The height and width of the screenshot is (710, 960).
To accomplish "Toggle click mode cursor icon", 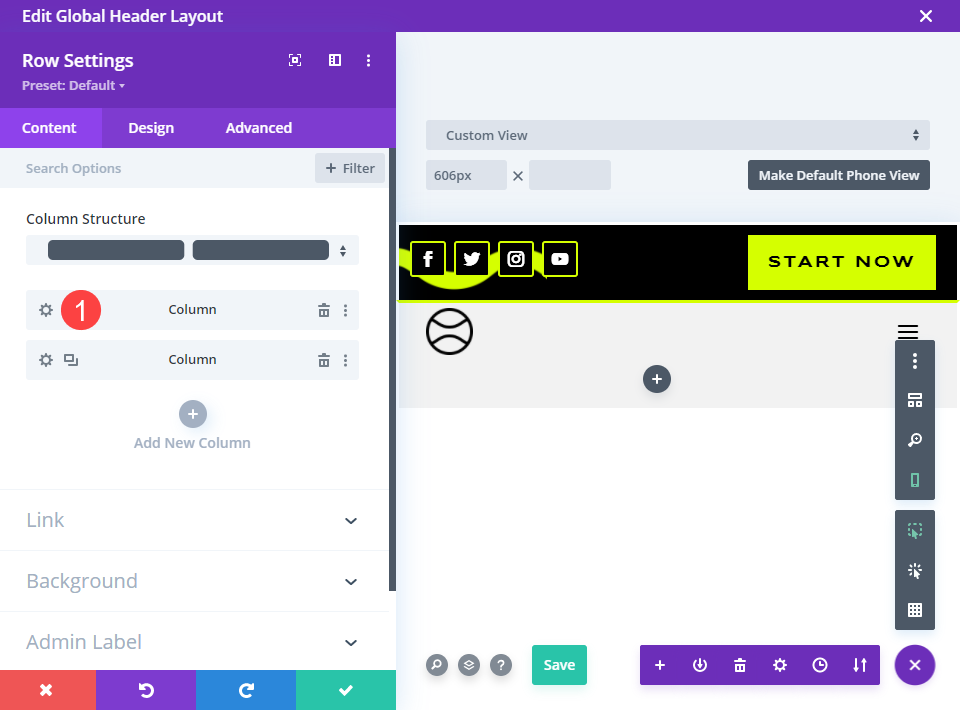I will pos(915,570).
